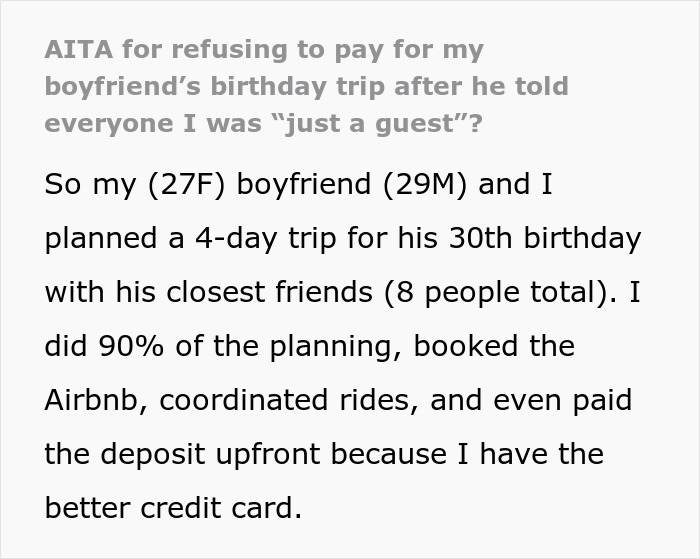Click the word "deposit"
The height and width of the screenshot is (559, 700).
click(154, 456)
